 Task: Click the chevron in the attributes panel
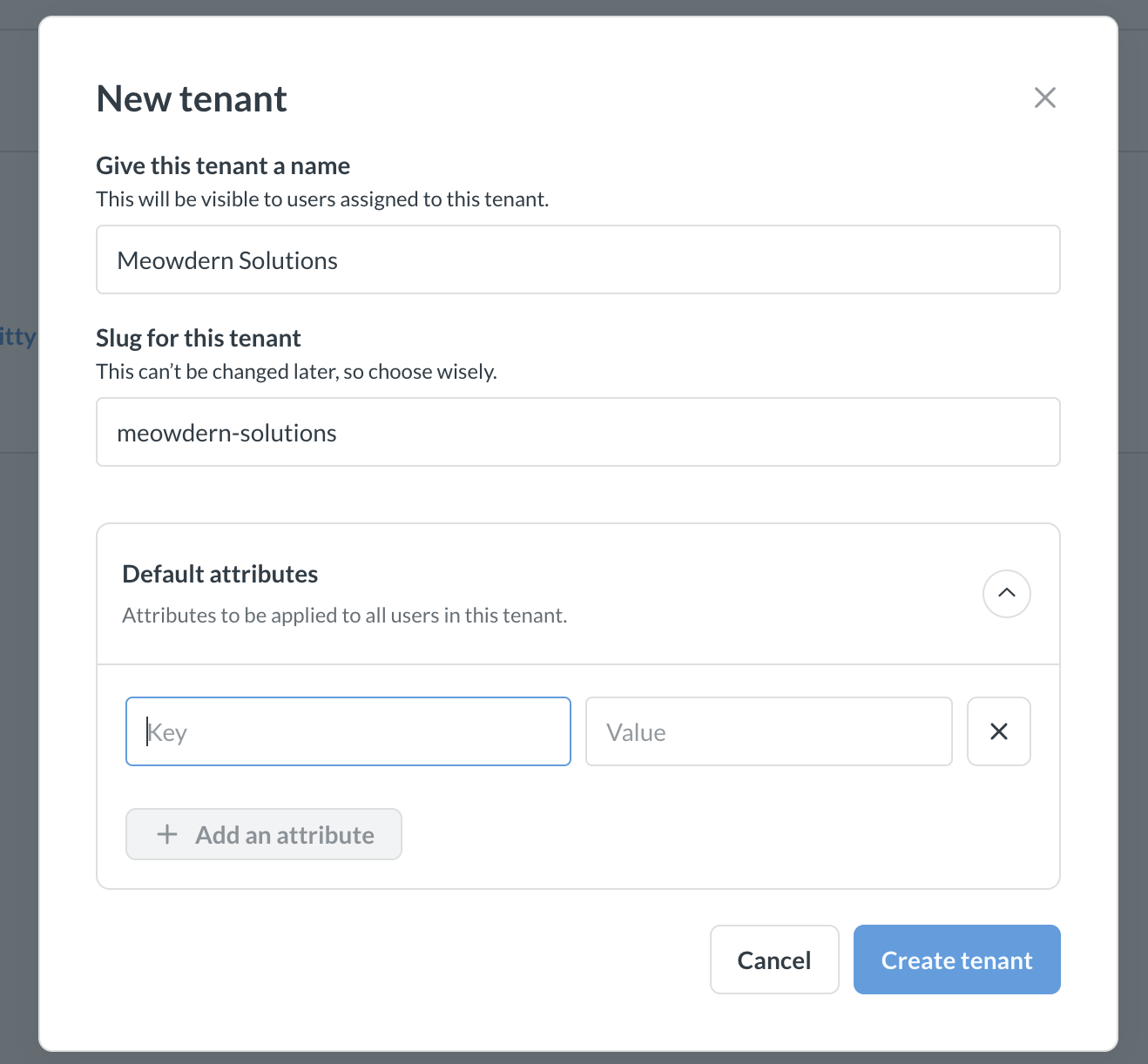1006,594
